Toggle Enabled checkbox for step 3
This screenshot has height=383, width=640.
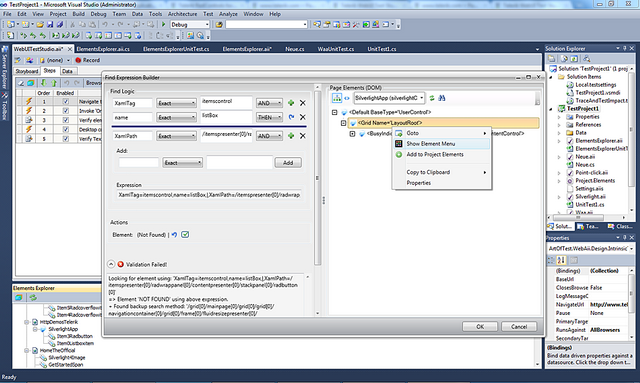pos(66,120)
